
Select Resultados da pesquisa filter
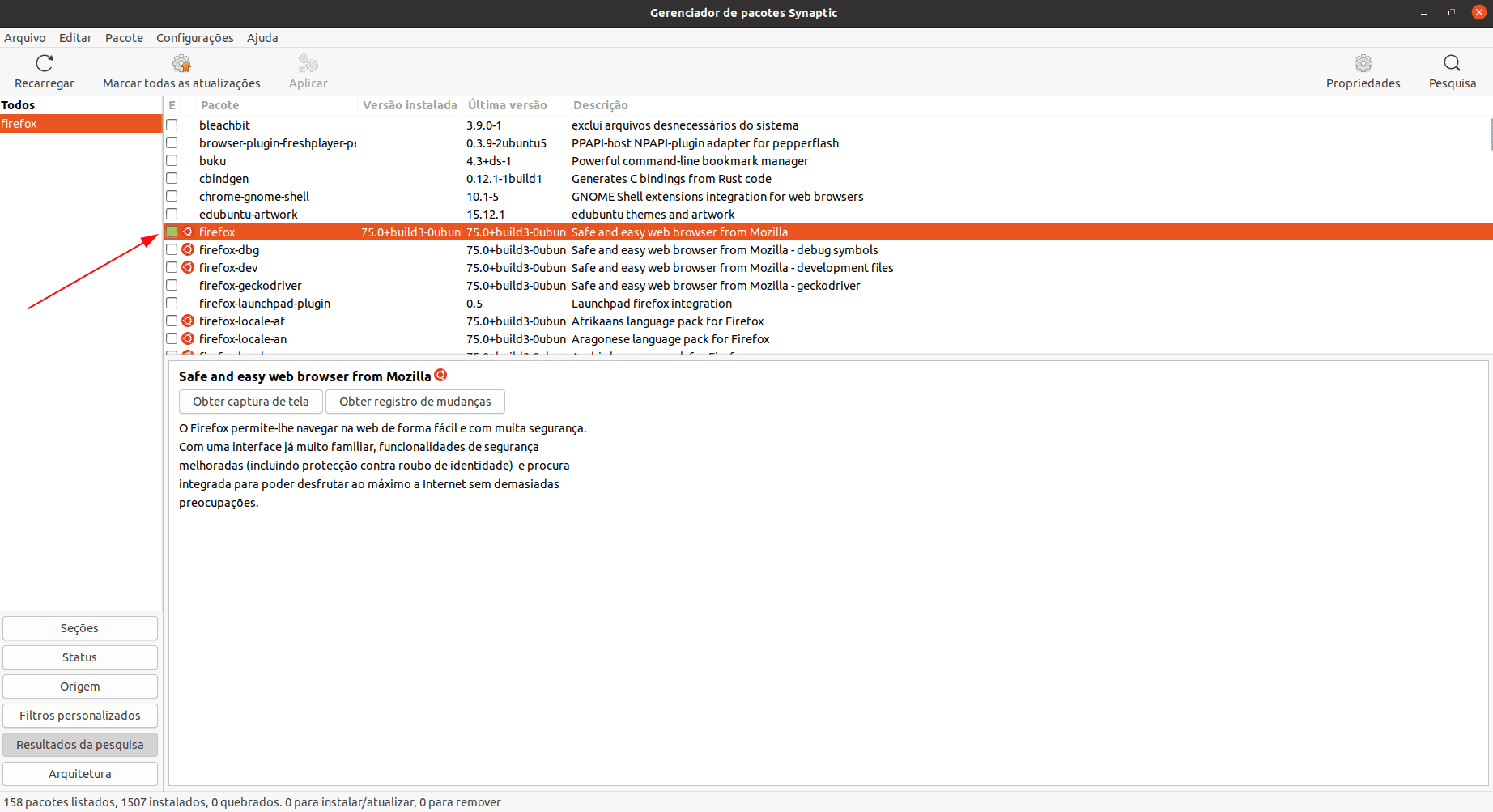(80, 745)
